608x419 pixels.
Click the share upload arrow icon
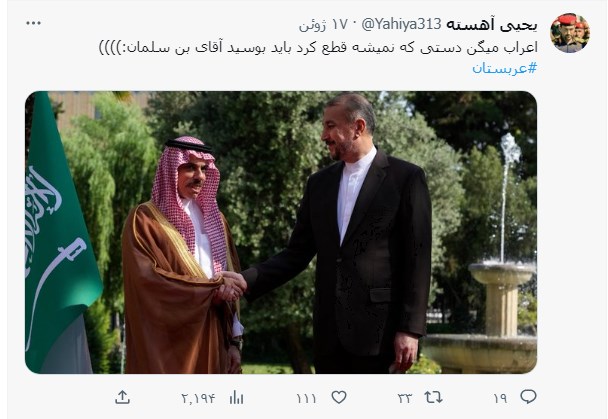point(122,397)
